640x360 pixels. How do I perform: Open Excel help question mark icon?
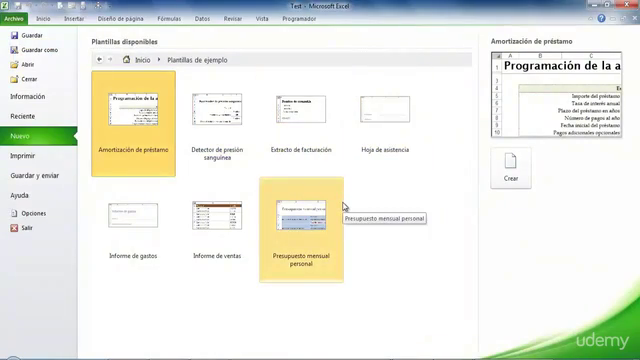point(601,18)
